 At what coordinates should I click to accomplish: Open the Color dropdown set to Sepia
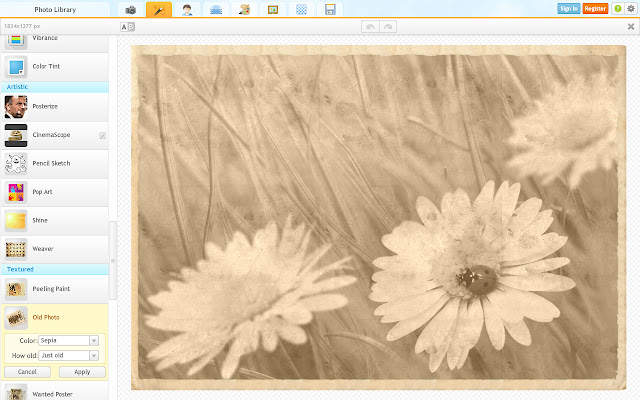[68, 340]
